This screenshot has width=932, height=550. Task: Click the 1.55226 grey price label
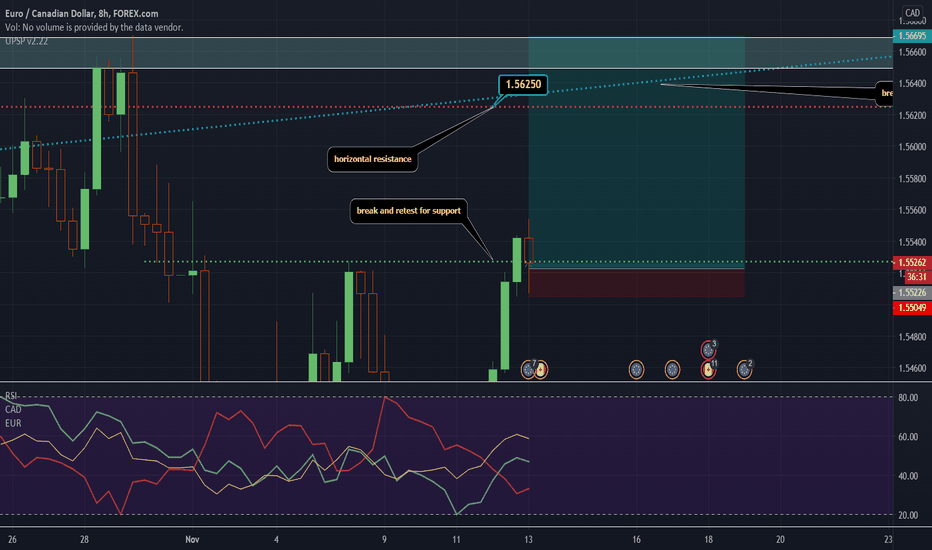click(912, 293)
